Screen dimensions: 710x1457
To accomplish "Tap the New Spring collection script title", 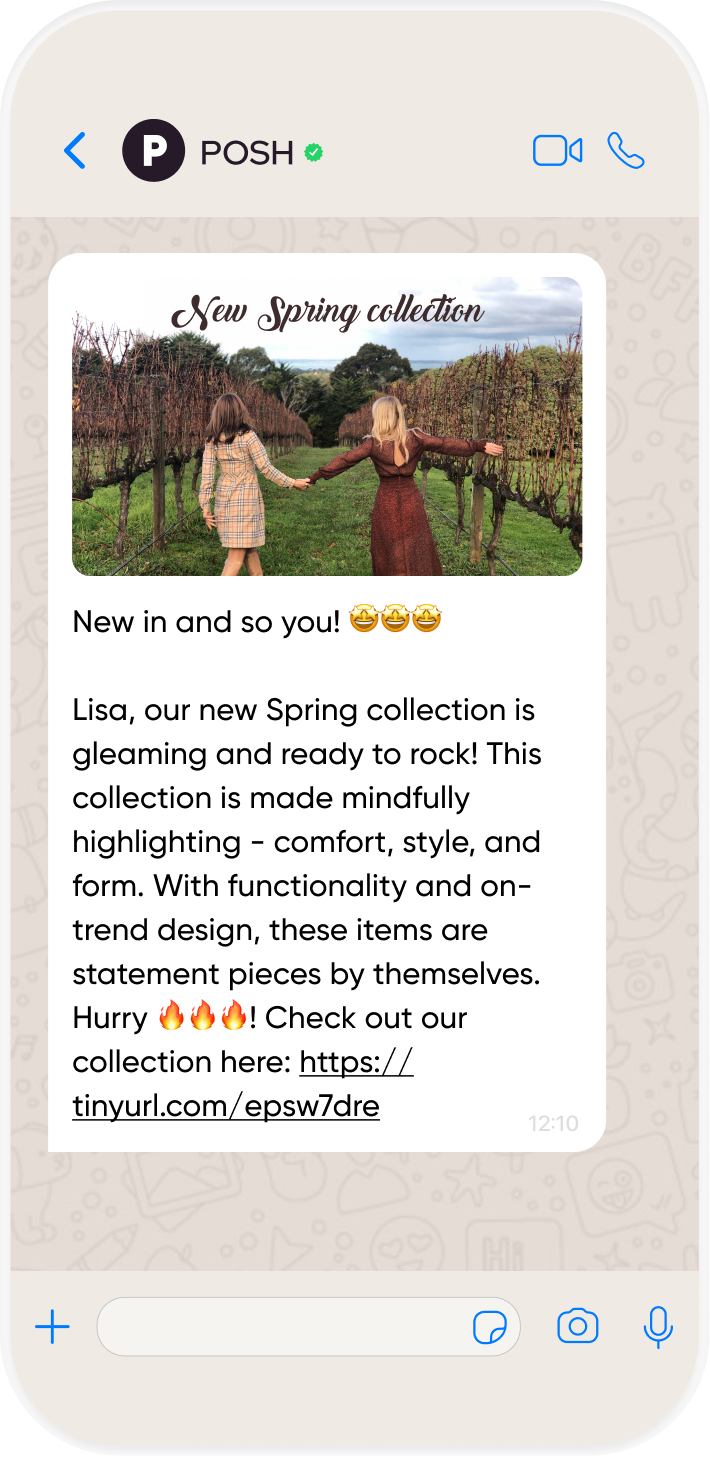I will [x=328, y=312].
